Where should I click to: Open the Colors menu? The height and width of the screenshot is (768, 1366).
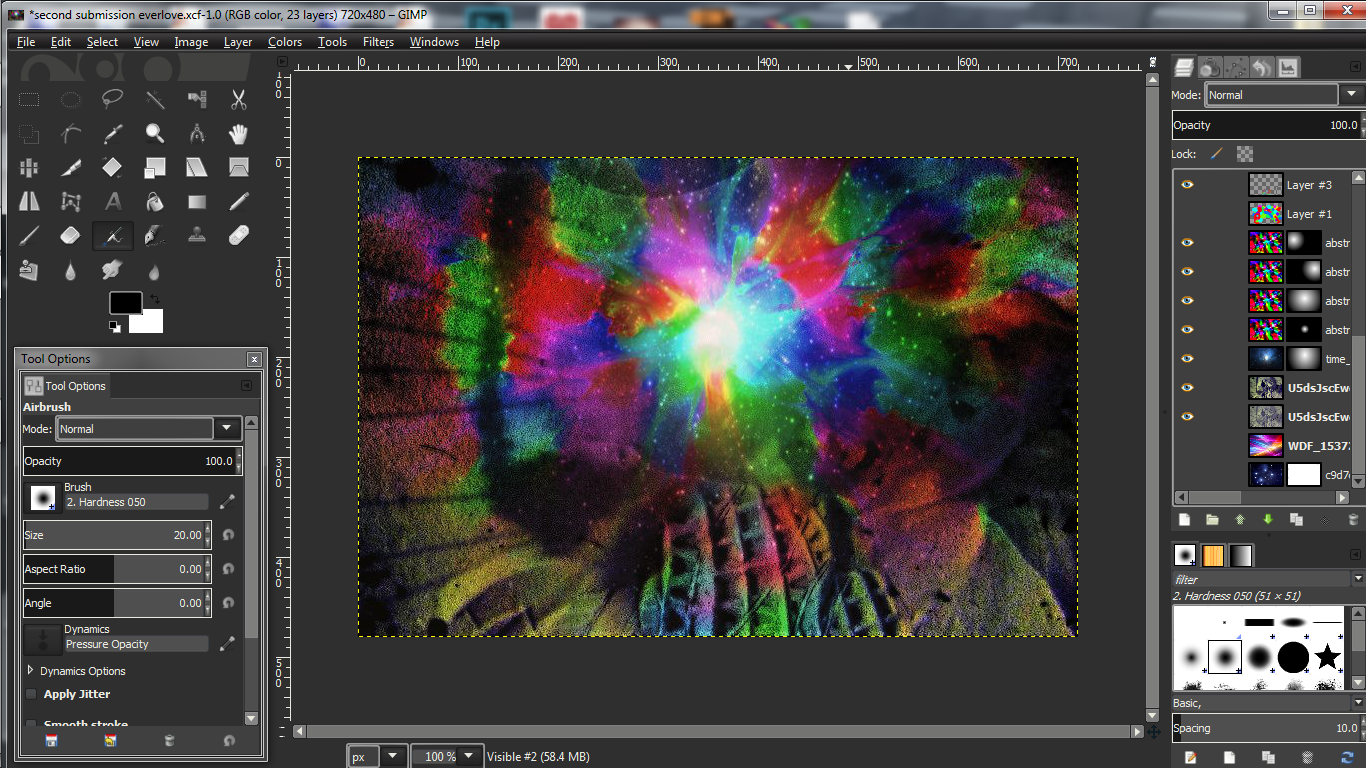[x=285, y=42]
